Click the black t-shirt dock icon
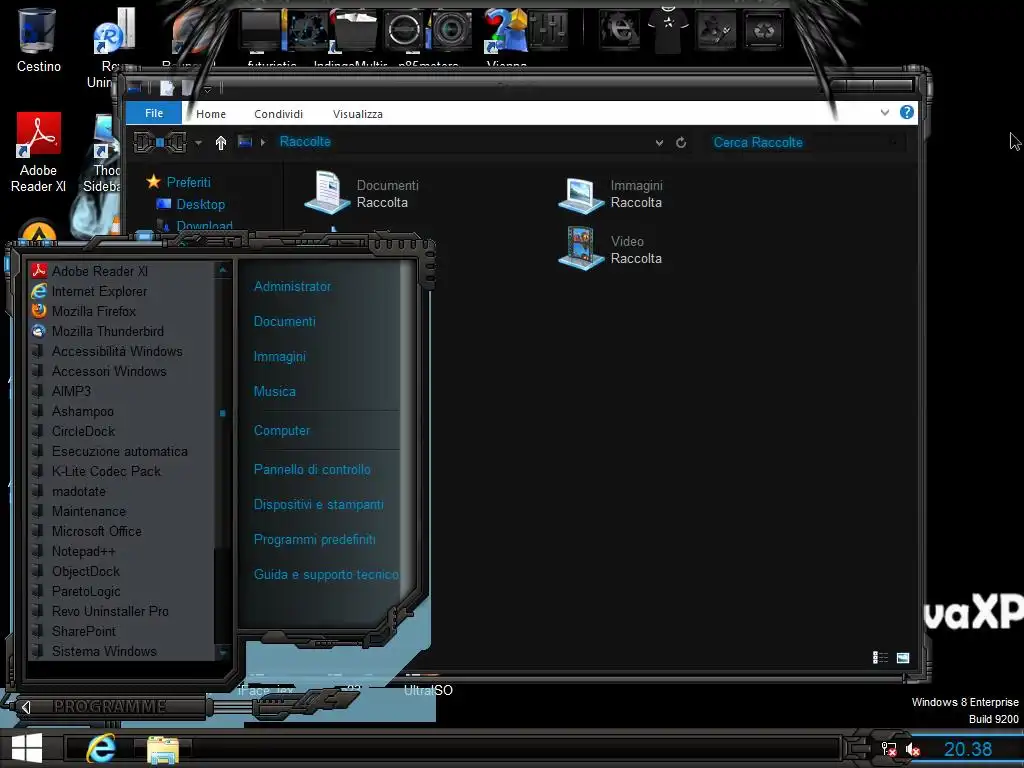Viewport: 1024px width, 768px height. pyautogui.click(x=668, y=29)
